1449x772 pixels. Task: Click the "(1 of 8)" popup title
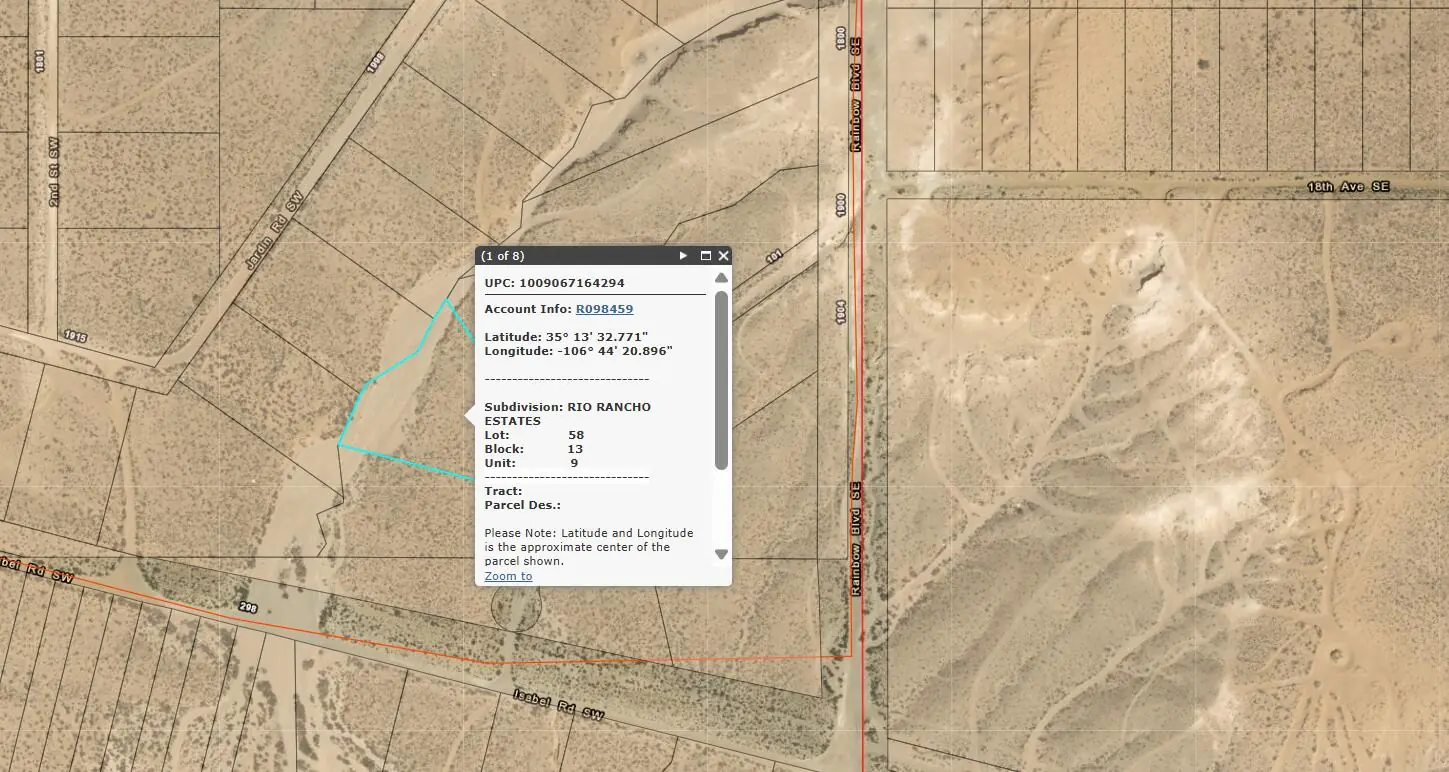point(502,256)
